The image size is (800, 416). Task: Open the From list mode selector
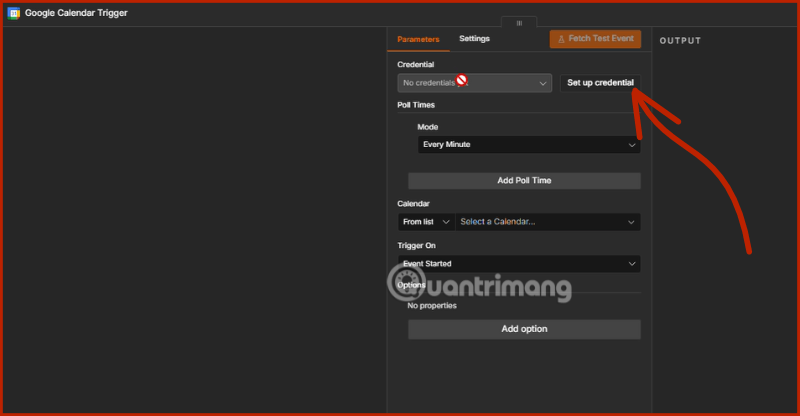(x=426, y=222)
